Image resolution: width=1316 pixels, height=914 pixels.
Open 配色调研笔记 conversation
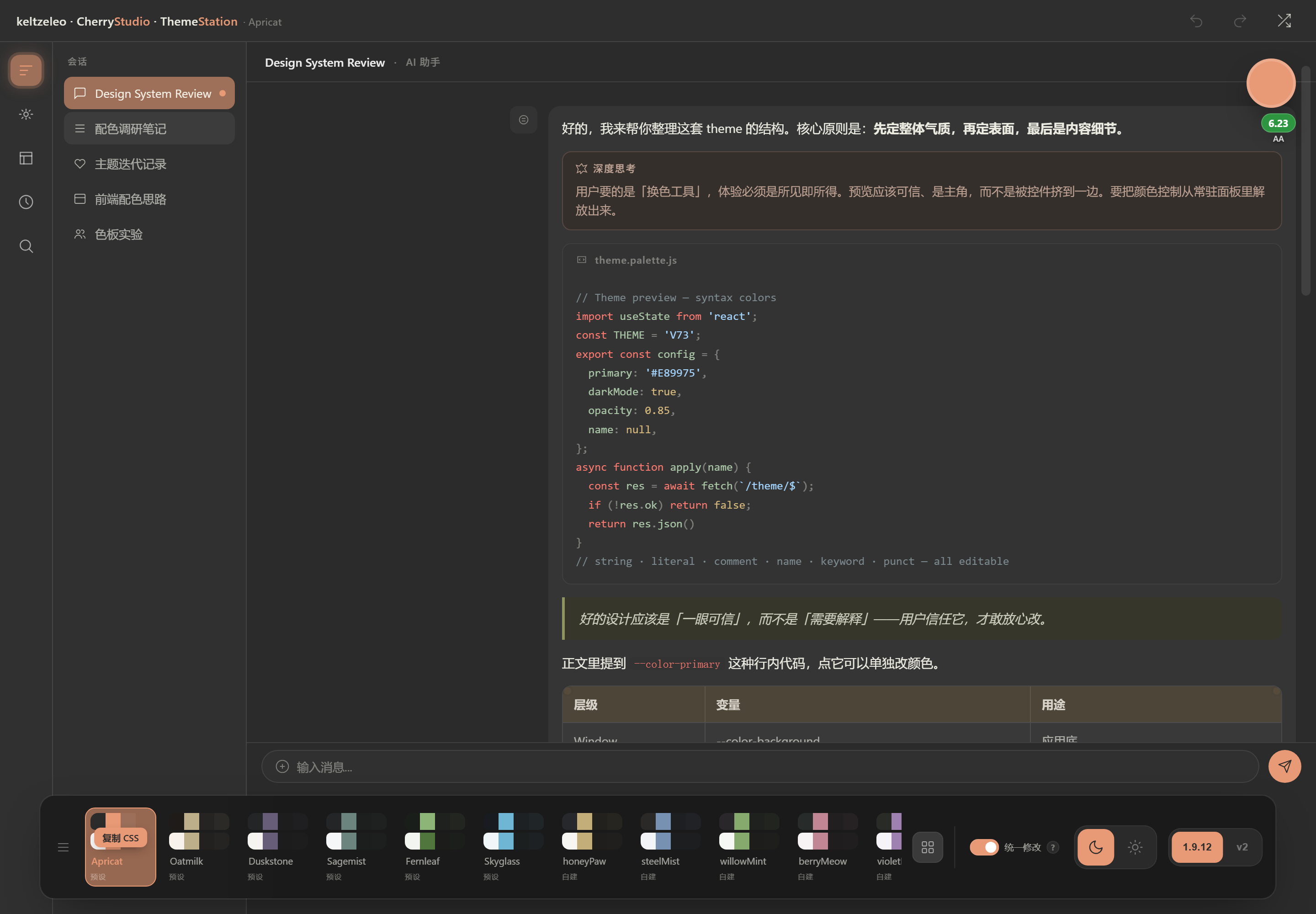[149, 128]
